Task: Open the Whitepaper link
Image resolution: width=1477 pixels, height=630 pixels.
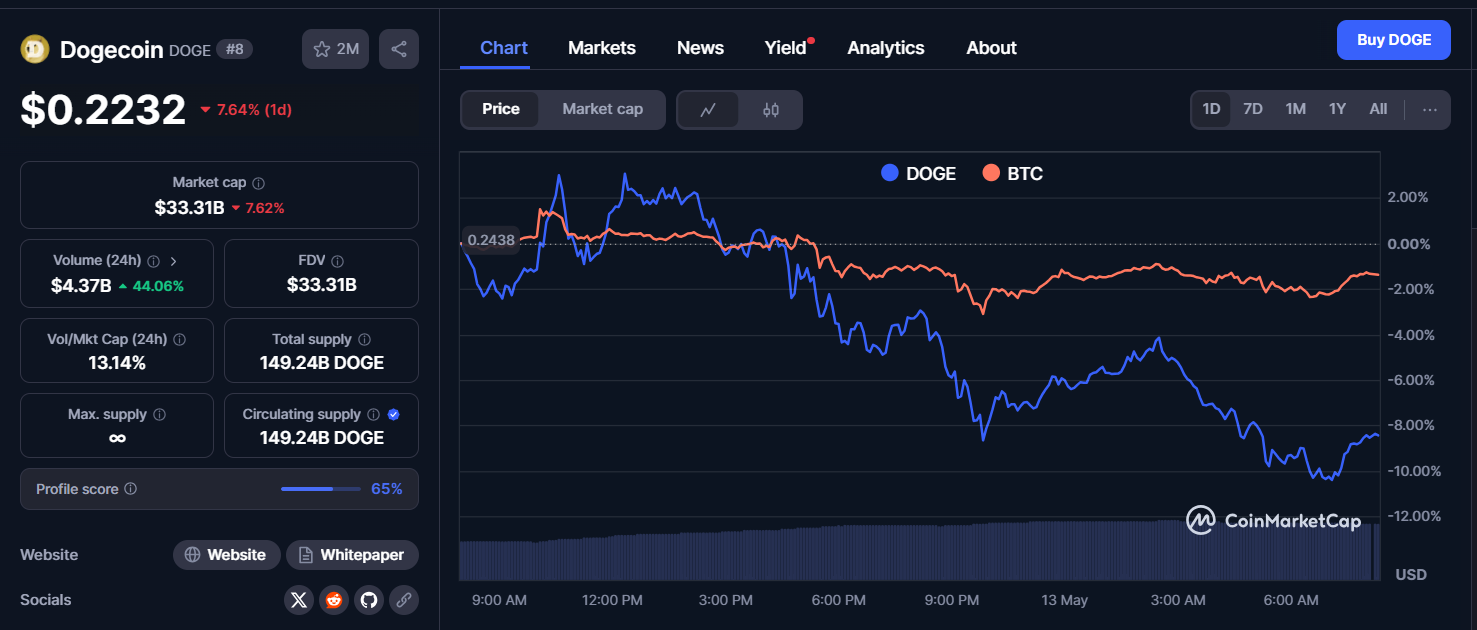Action: (x=352, y=555)
